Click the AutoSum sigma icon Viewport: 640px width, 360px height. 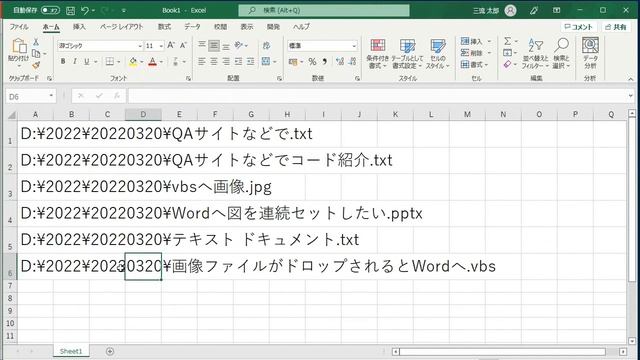(507, 41)
